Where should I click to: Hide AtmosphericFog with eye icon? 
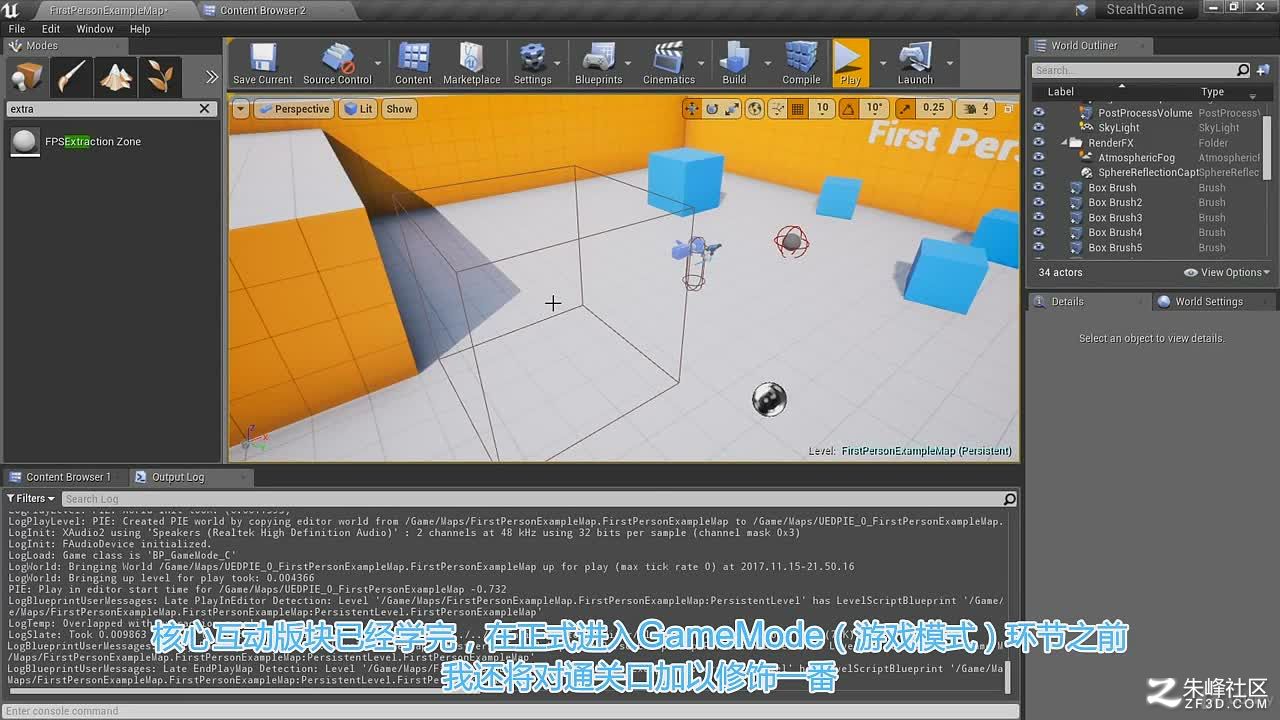pyautogui.click(x=1039, y=158)
